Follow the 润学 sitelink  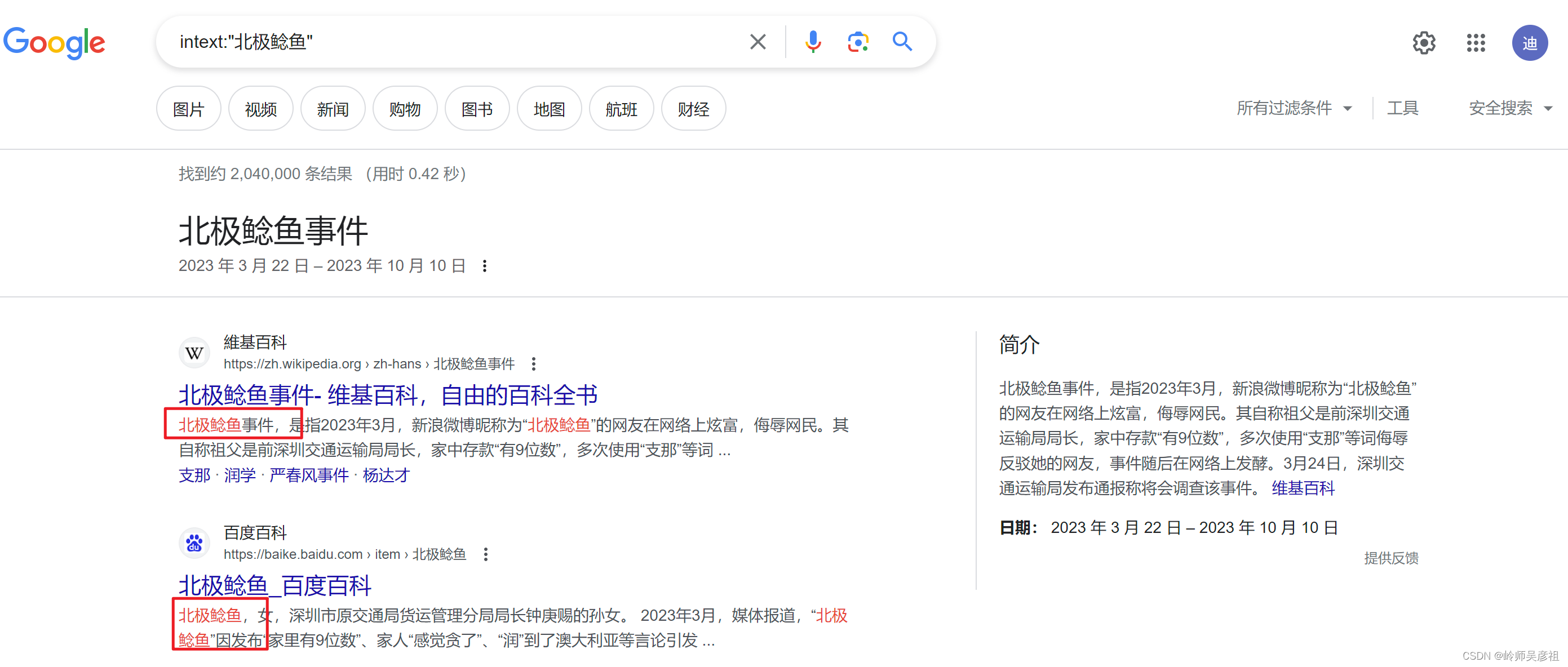click(x=240, y=475)
